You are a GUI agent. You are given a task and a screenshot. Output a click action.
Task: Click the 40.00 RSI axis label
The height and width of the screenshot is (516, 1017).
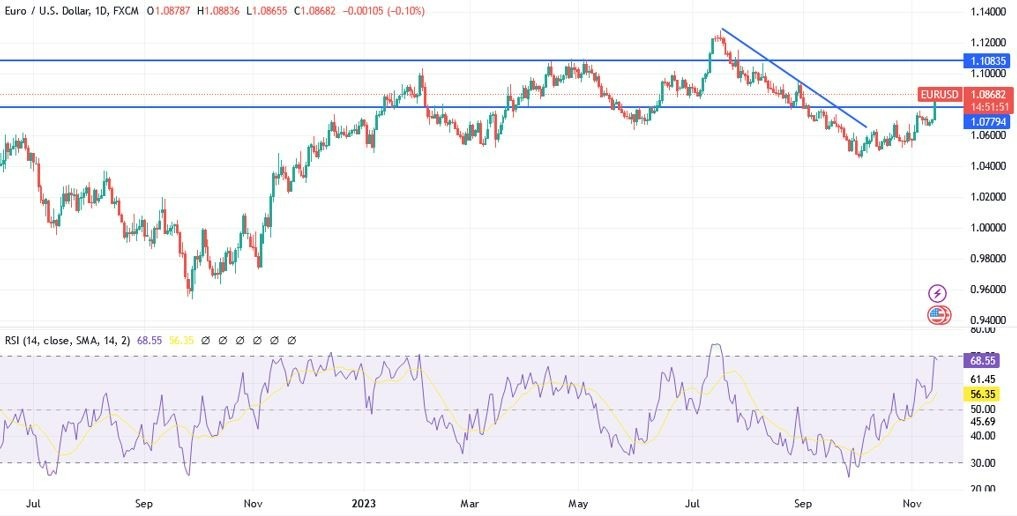[983, 435]
